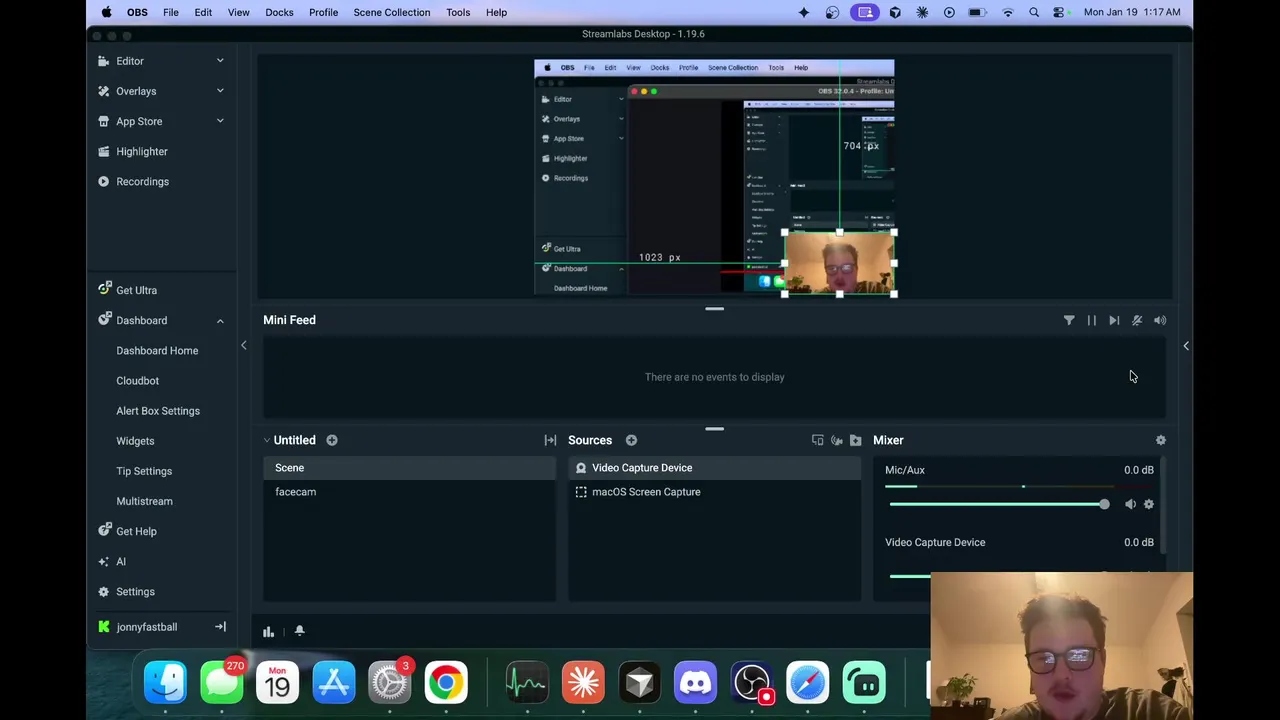
Task: Click the jonnyfastball account entry
Action: click(x=146, y=627)
